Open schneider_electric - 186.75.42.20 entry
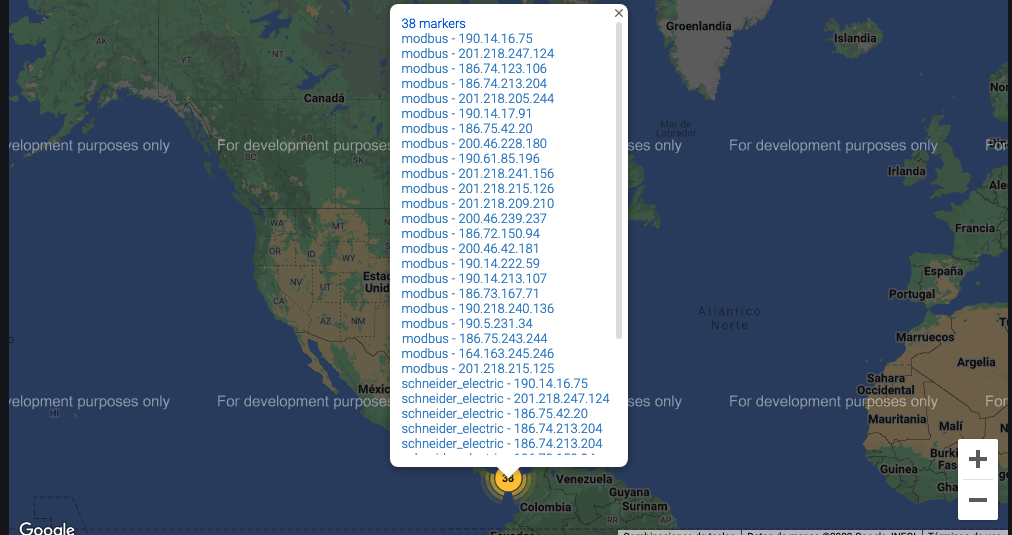Image resolution: width=1012 pixels, height=535 pixels. click(494, 414)
